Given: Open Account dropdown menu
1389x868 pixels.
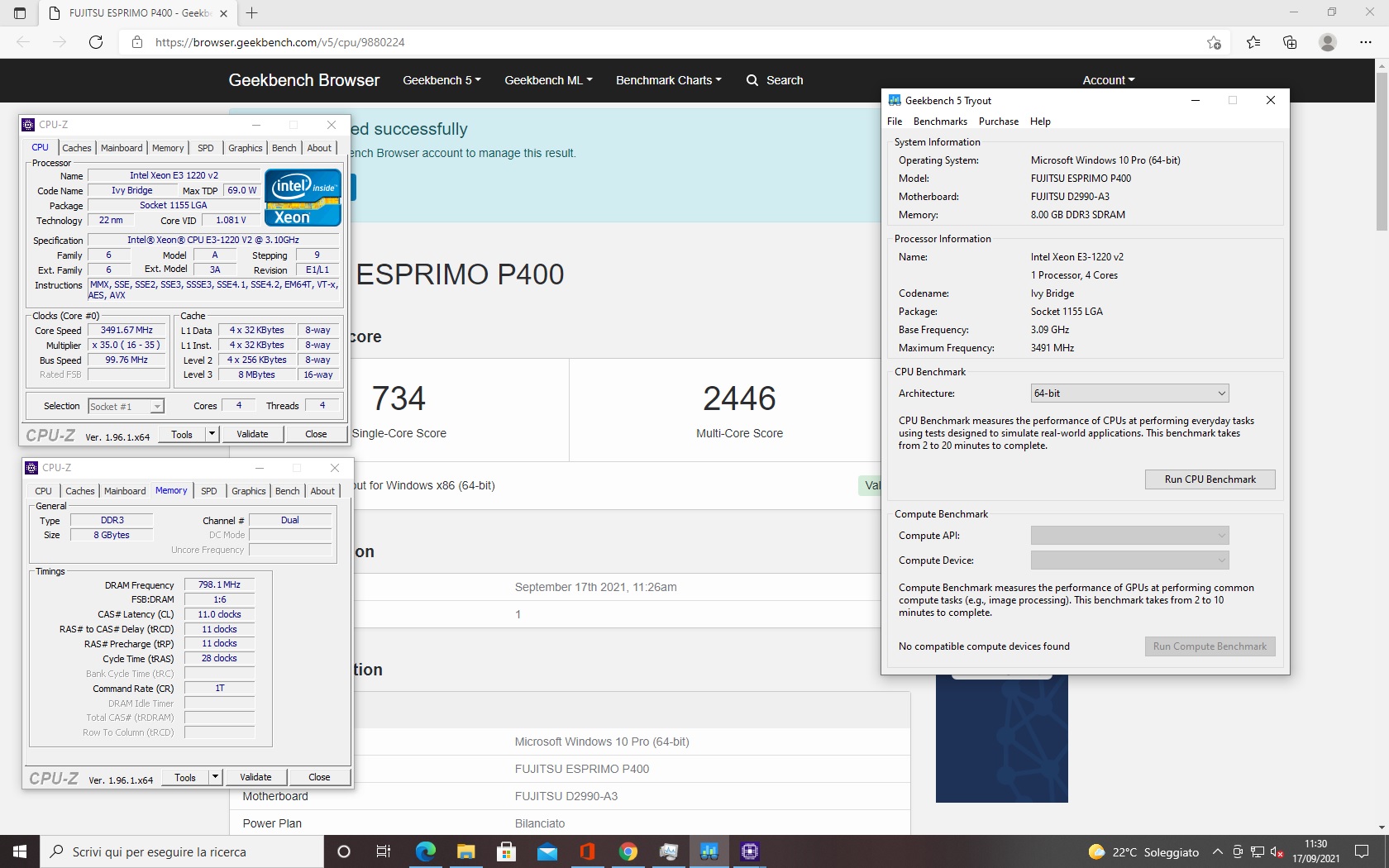Looking at the screenshot, I should [x=1109, y=80].
